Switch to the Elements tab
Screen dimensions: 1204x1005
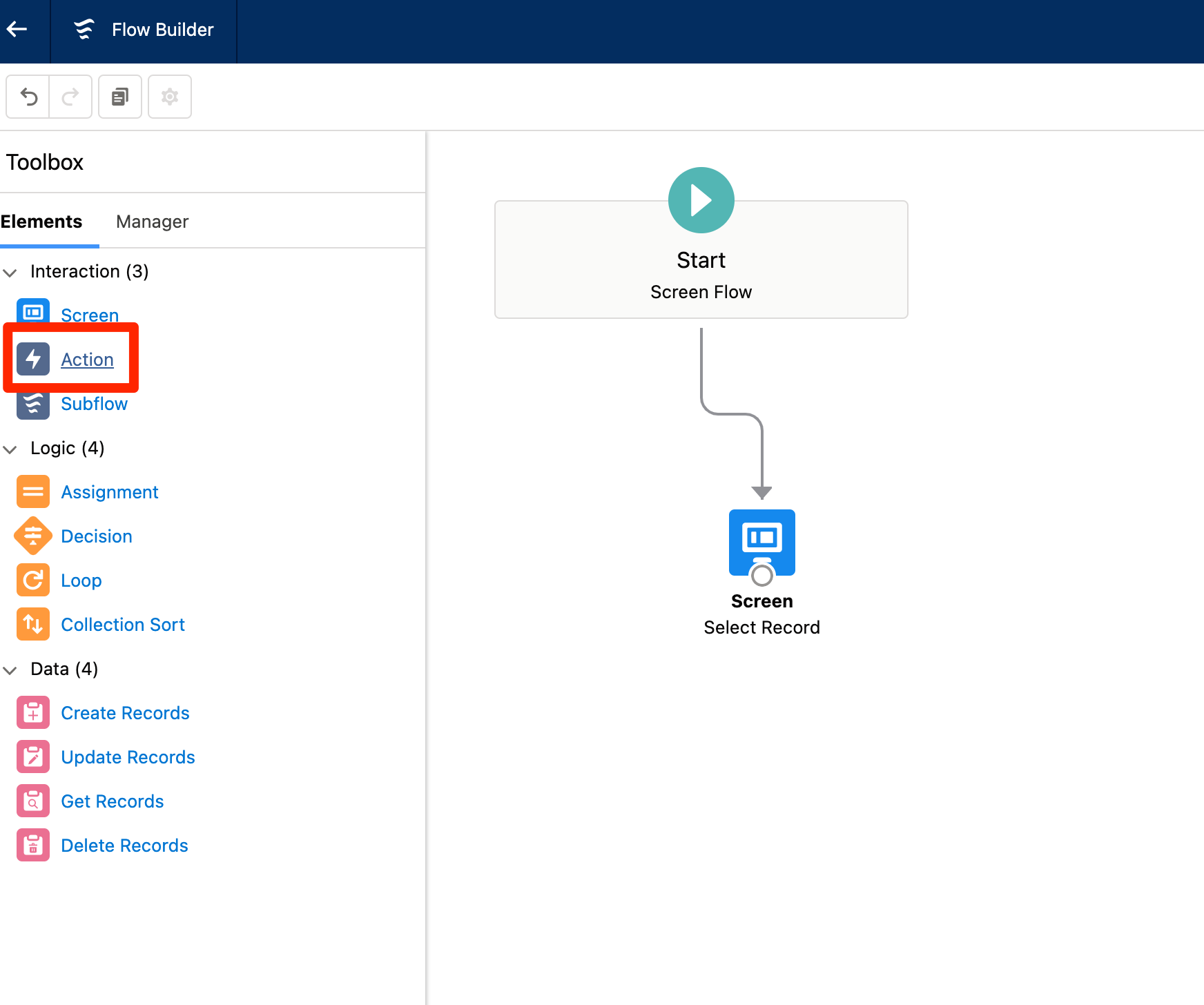click(x=41, y=222)
